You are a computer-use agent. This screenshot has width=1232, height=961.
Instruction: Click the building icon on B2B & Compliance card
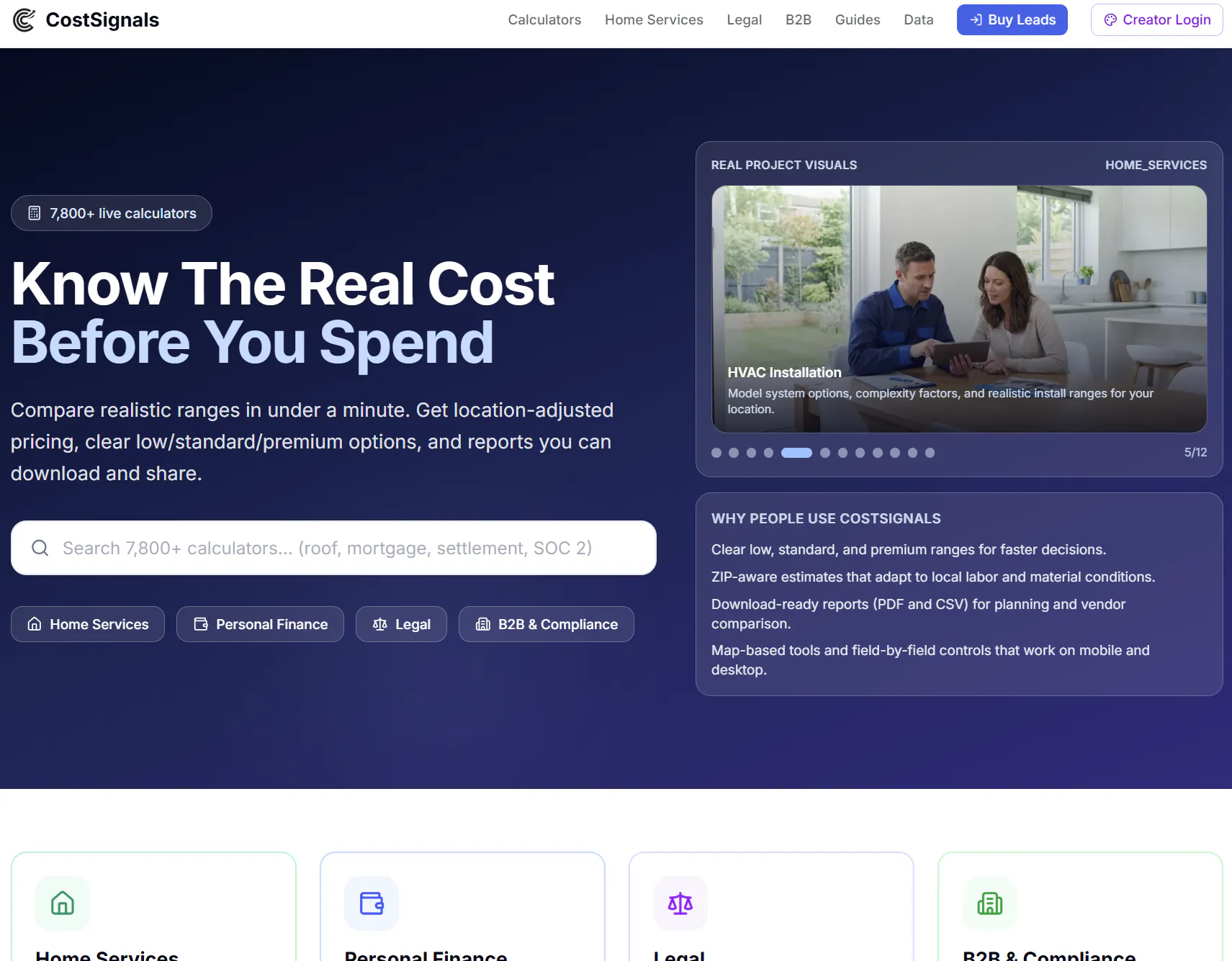pos(990,903)
